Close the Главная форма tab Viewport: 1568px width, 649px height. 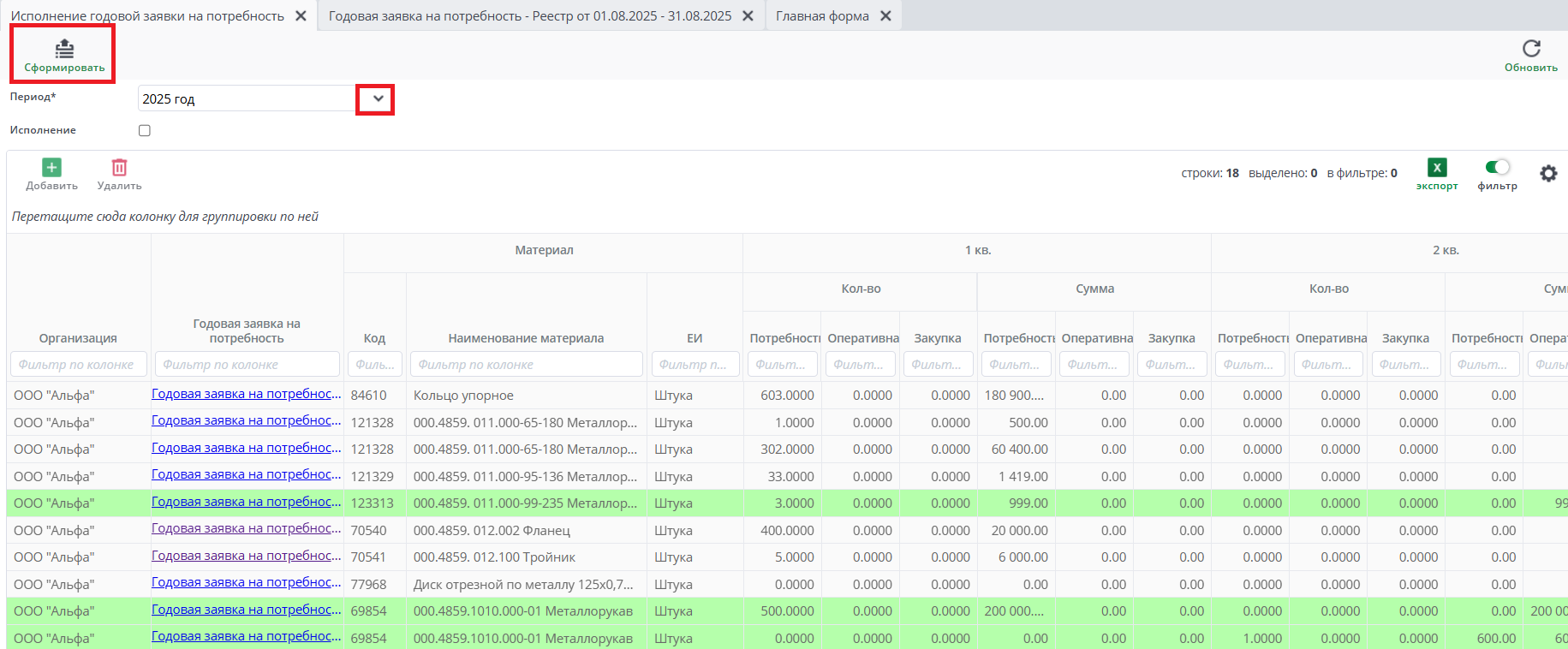[885, 16]
